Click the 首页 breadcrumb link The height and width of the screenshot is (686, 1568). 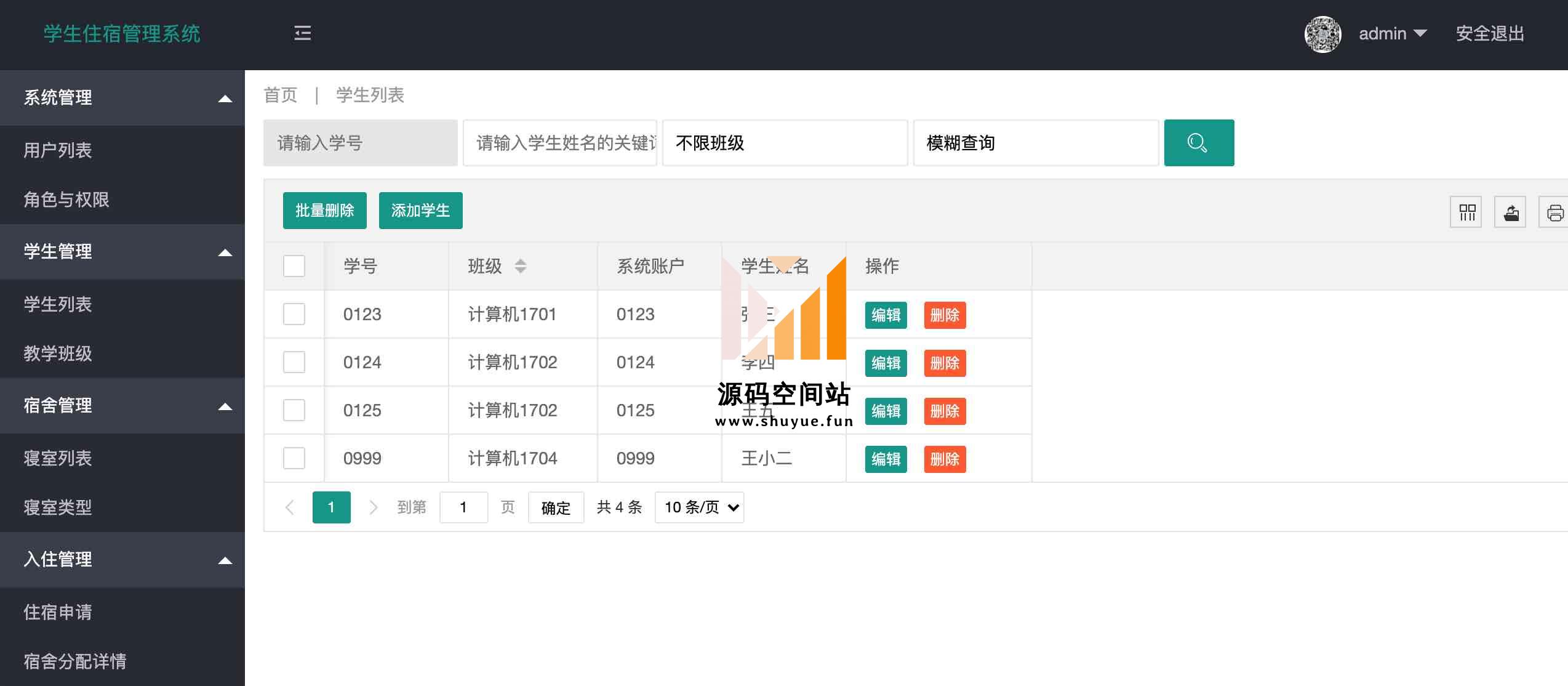pos(281,95)
